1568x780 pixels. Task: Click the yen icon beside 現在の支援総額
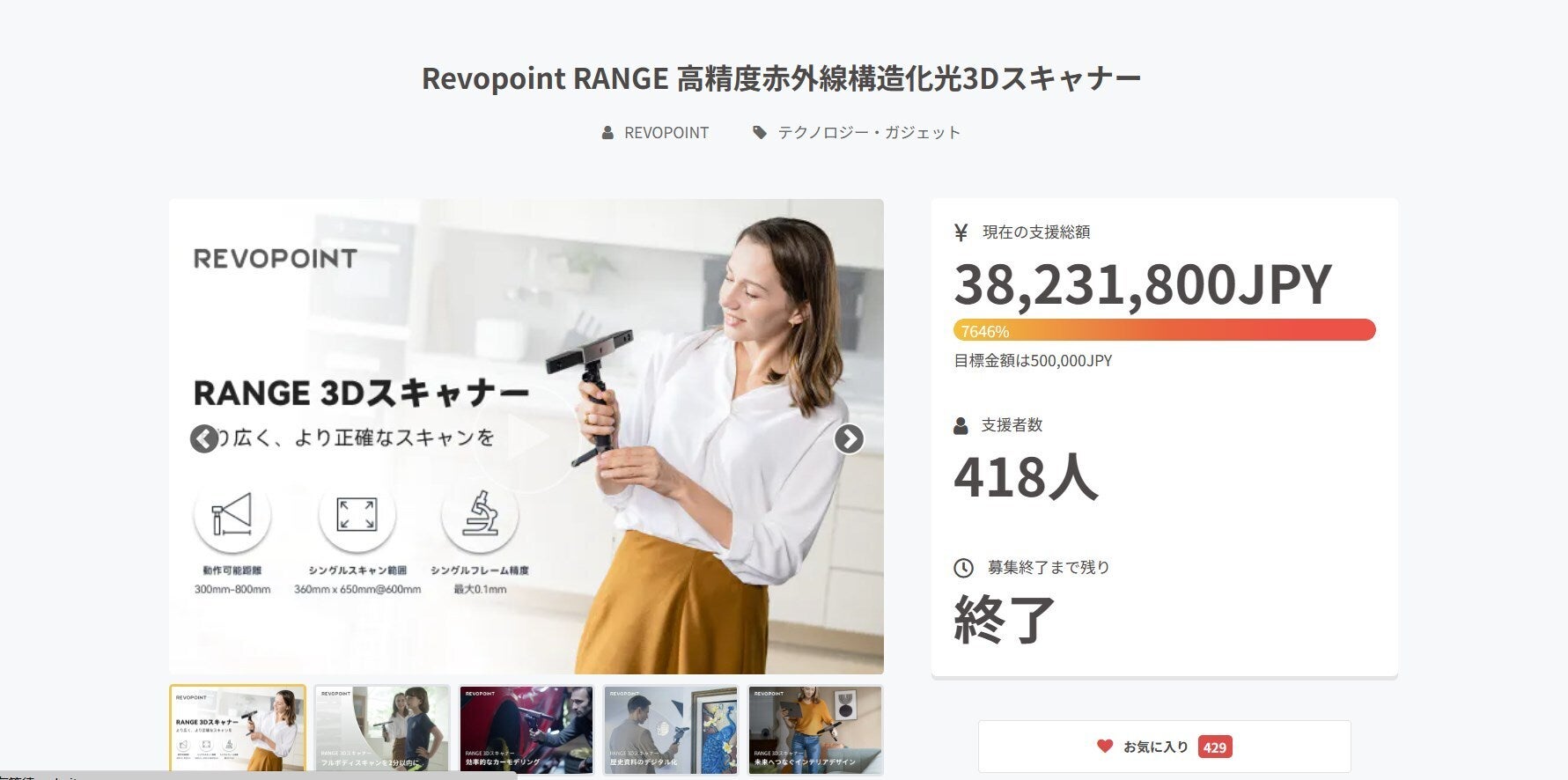pos(961,232)
